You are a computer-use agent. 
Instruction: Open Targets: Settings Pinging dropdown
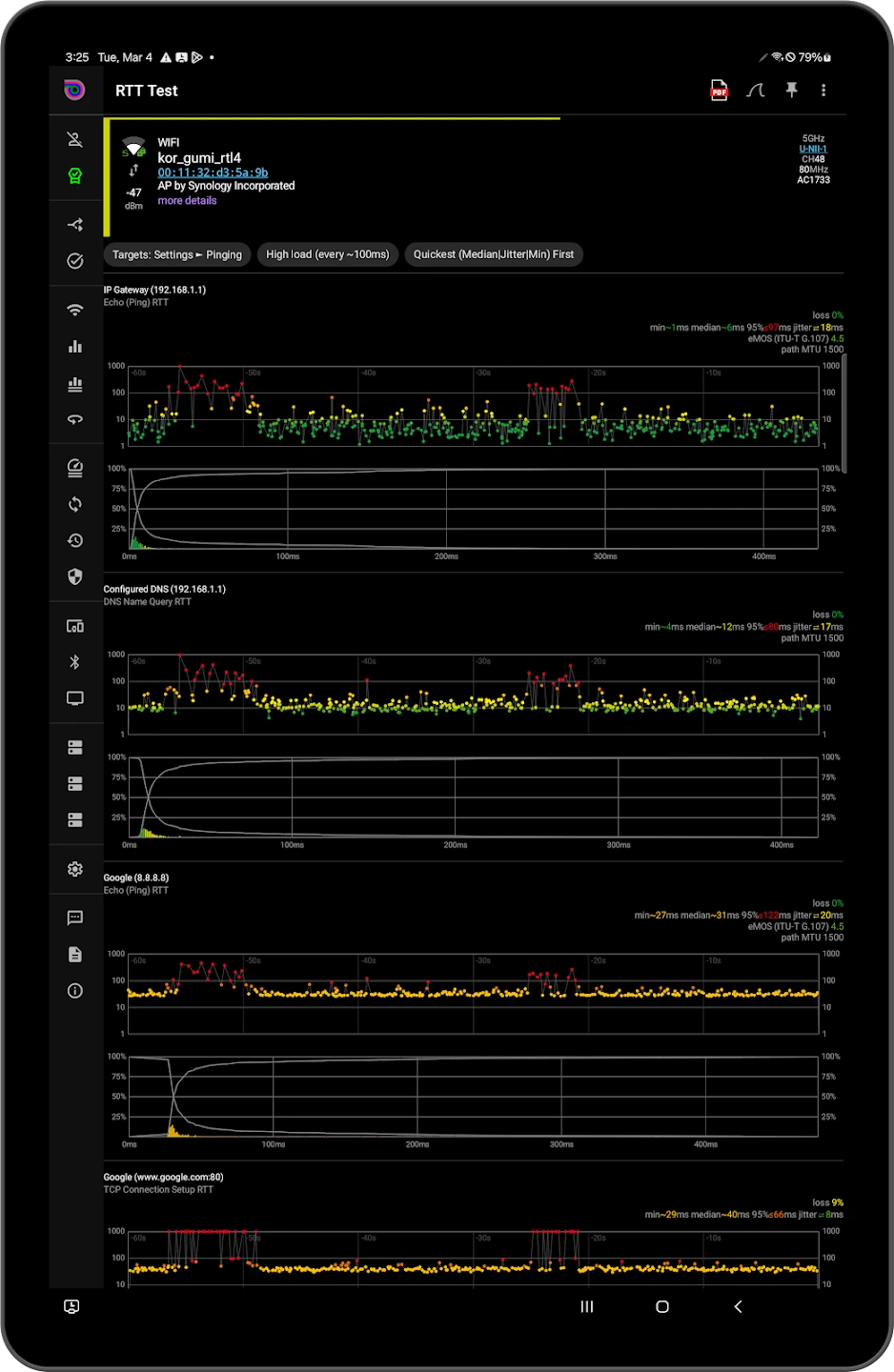[x=177, y=254]
